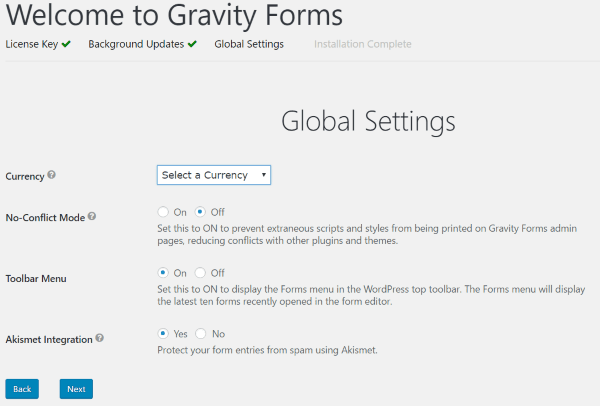Click the green checkmark beside Background Updates
600x406 pixels.
click(x=192, y=44)
